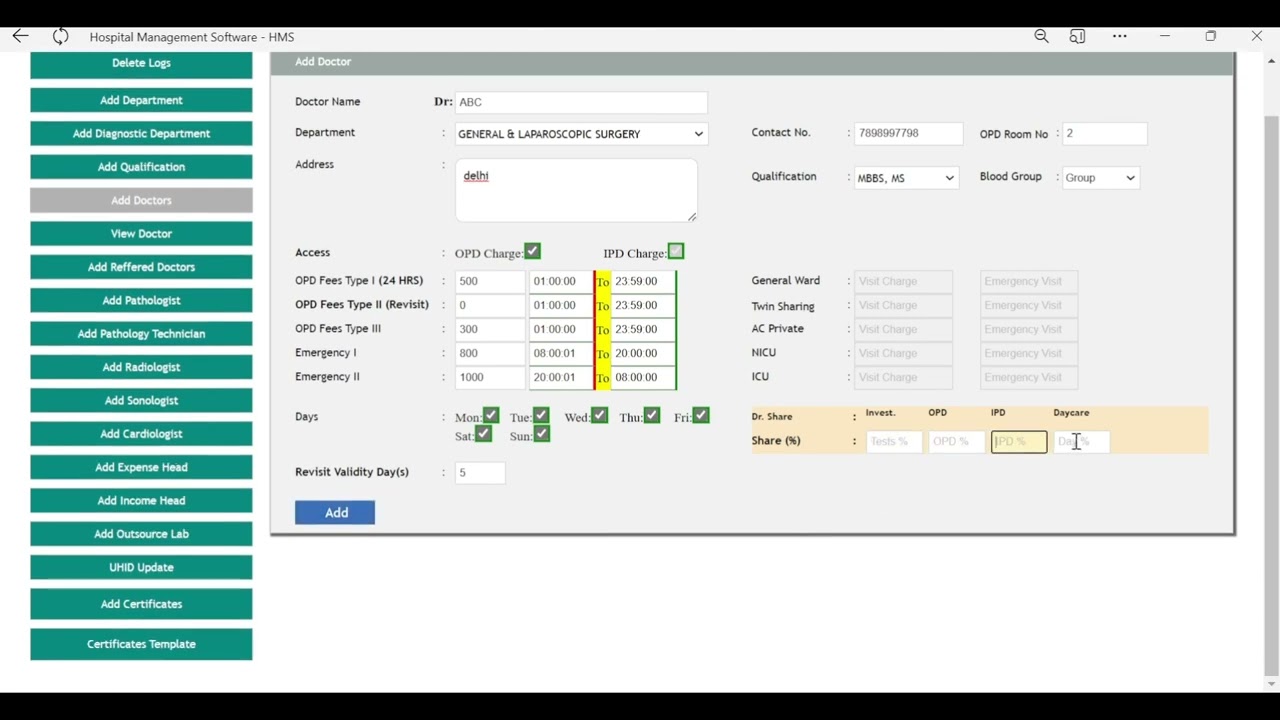Toggle the OPD Charge checkbox
Viewport: 1280px width, 720px height.
point(533,251)
